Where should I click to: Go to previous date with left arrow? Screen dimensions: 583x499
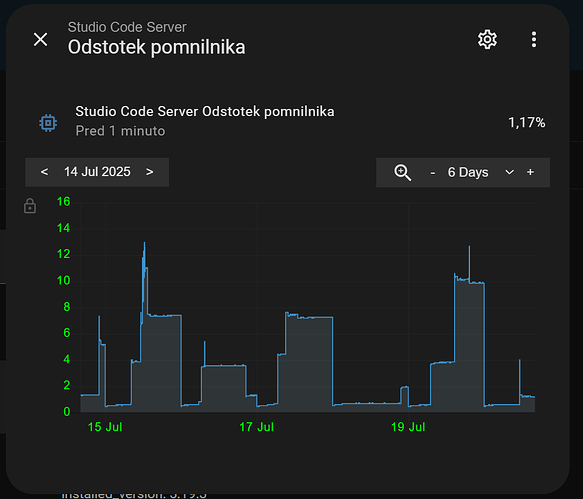(x=44, y=172)
